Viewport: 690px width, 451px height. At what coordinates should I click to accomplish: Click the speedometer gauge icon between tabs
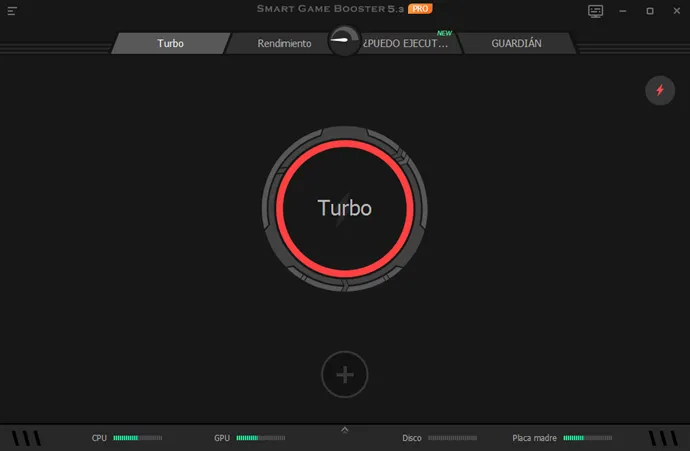[344, 40]
